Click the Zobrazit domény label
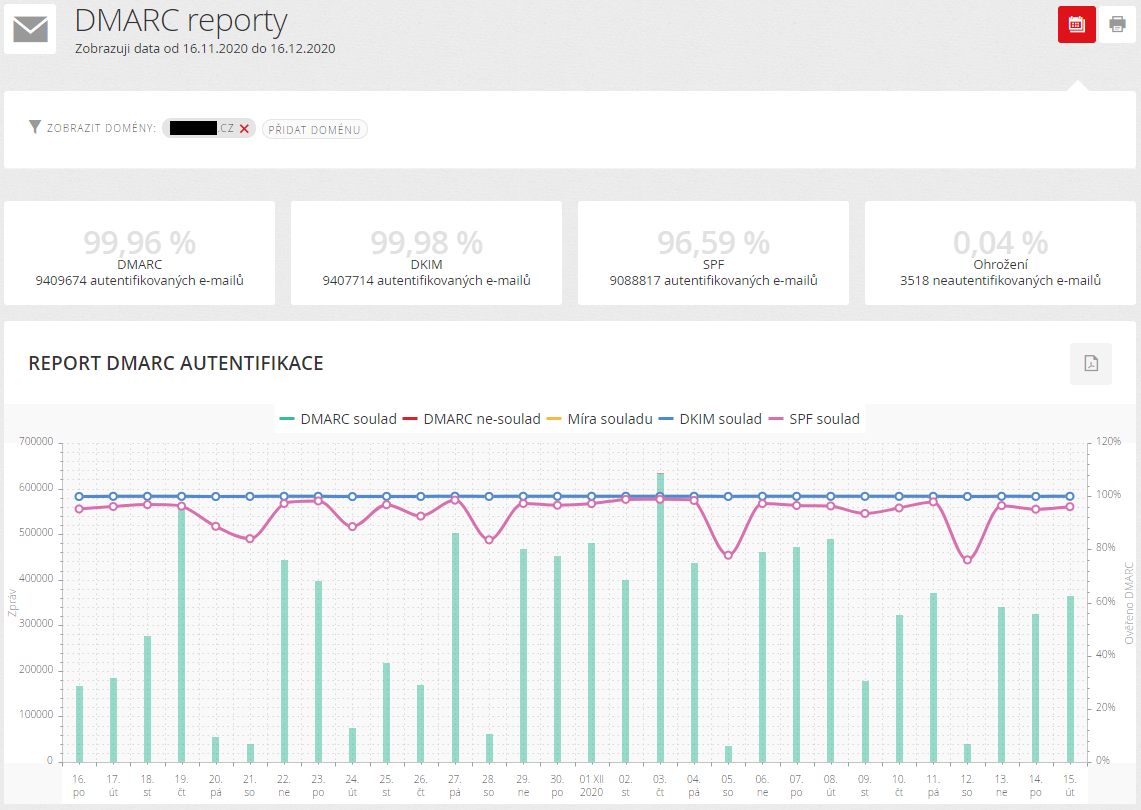1141x810 pixels. [101, 128]
